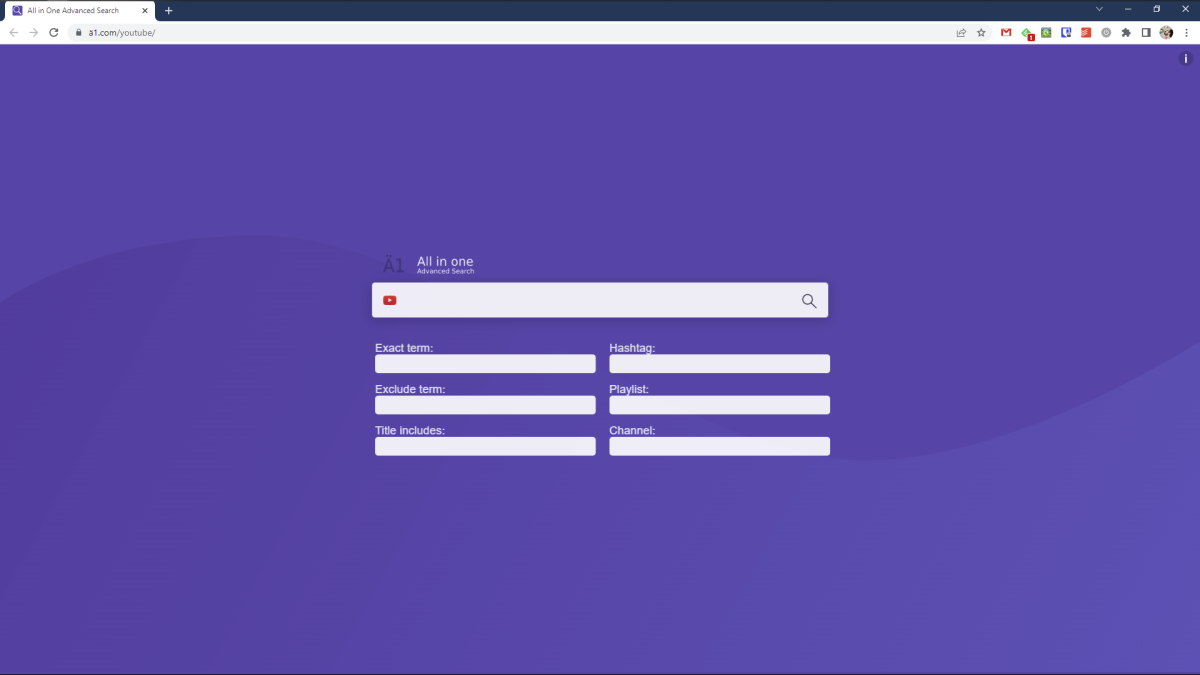Viewport: 1200px width, 675px height.
Task: Open the green square extension icon
Action: [x=1046, y=32]
